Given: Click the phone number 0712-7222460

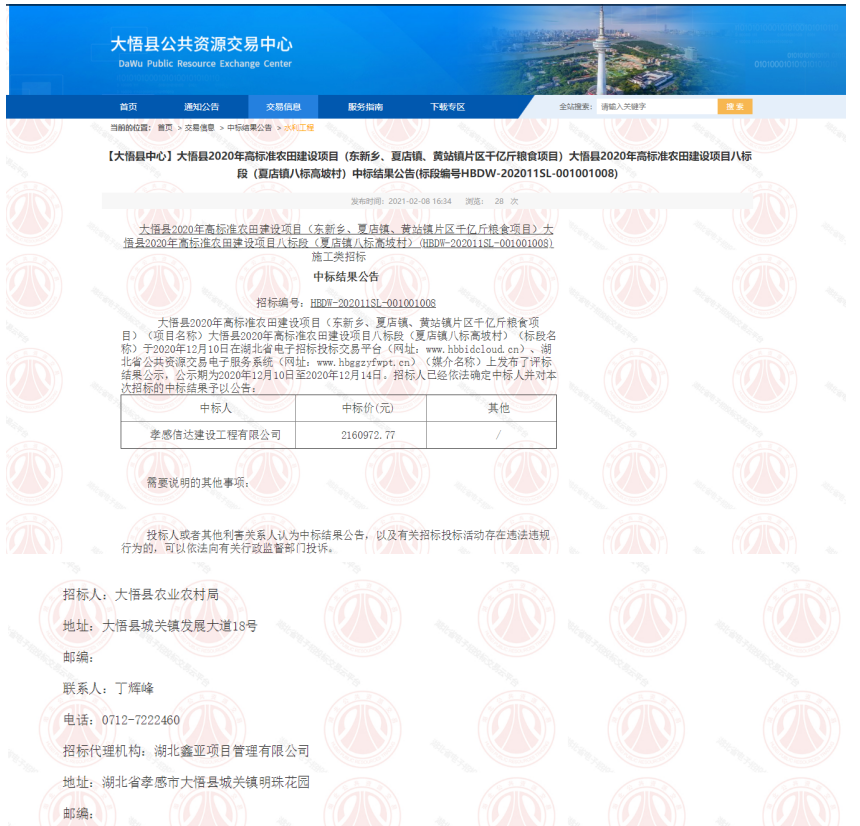Looking at the screenshot, I should point(141,720).
